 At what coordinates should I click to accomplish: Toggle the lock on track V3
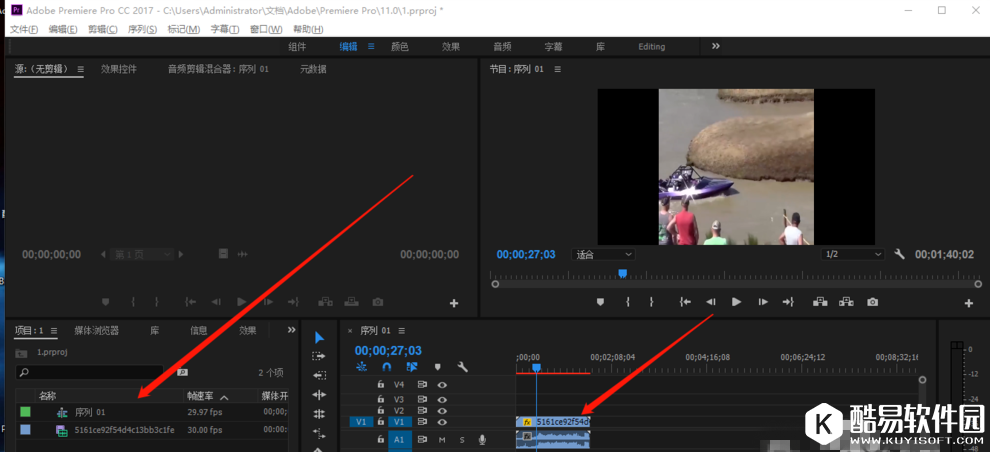click(x=380, y=399)
